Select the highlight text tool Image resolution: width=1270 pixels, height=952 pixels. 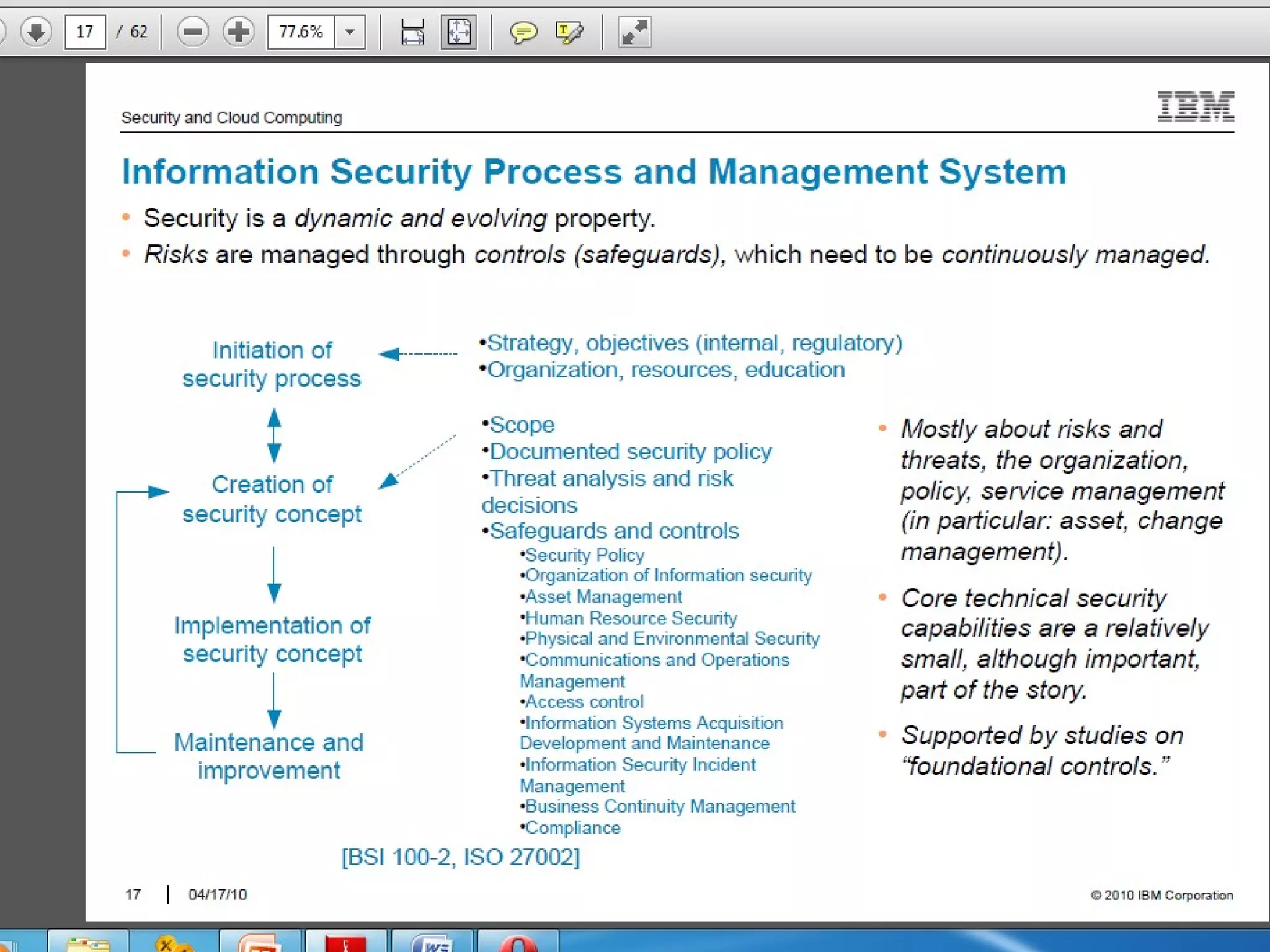pyautogui.click(x=569, y=32)
